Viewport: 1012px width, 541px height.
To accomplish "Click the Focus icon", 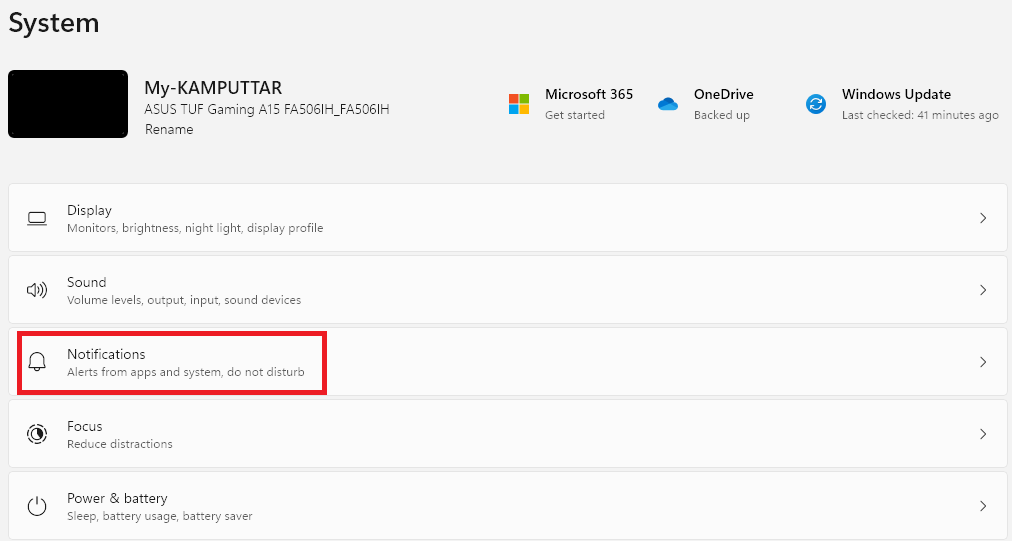I will coord(37,434).
